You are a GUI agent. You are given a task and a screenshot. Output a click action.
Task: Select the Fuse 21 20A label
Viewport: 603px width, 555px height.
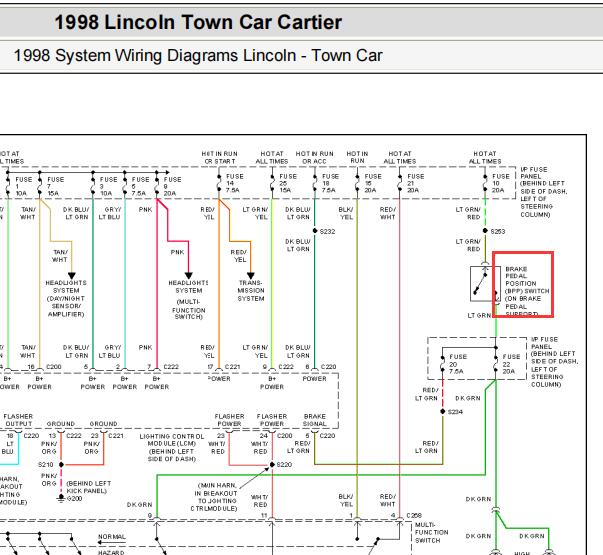click(x=416, y=183)
